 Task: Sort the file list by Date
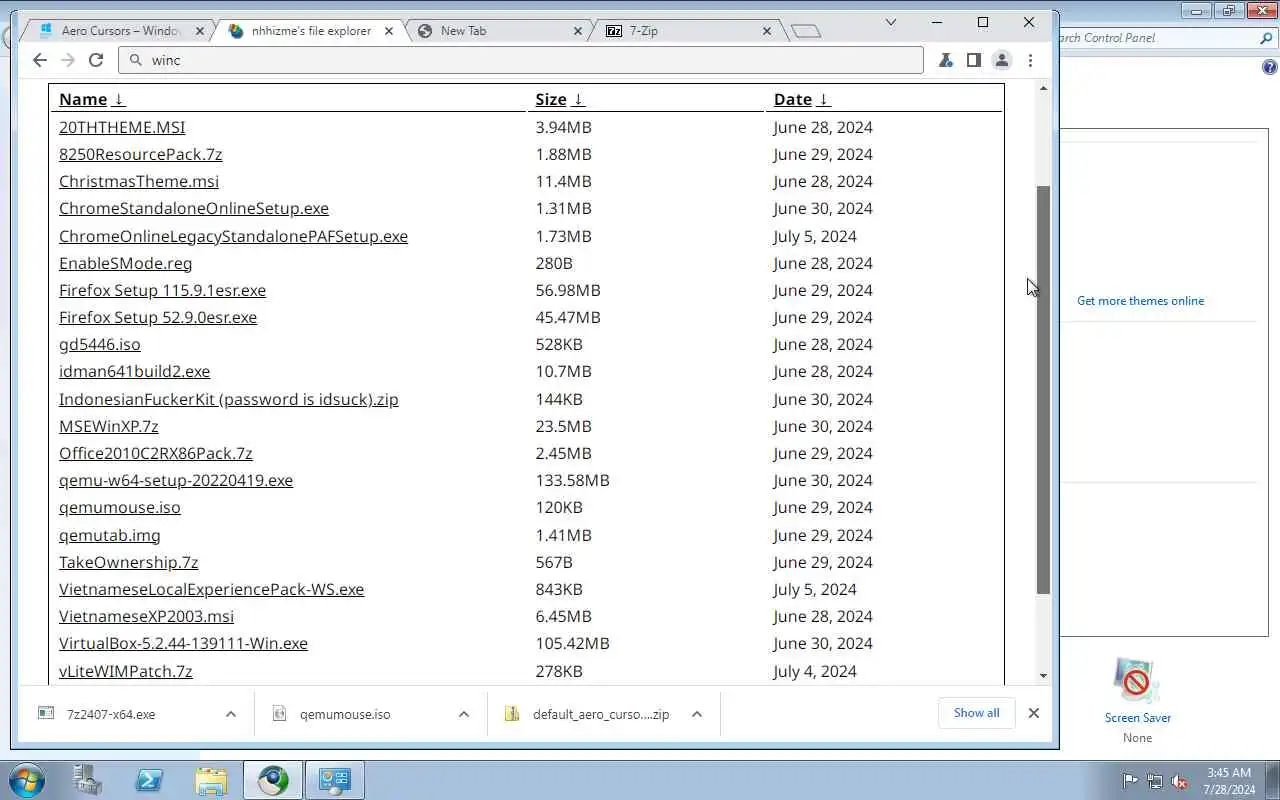[x=802, y=99]
